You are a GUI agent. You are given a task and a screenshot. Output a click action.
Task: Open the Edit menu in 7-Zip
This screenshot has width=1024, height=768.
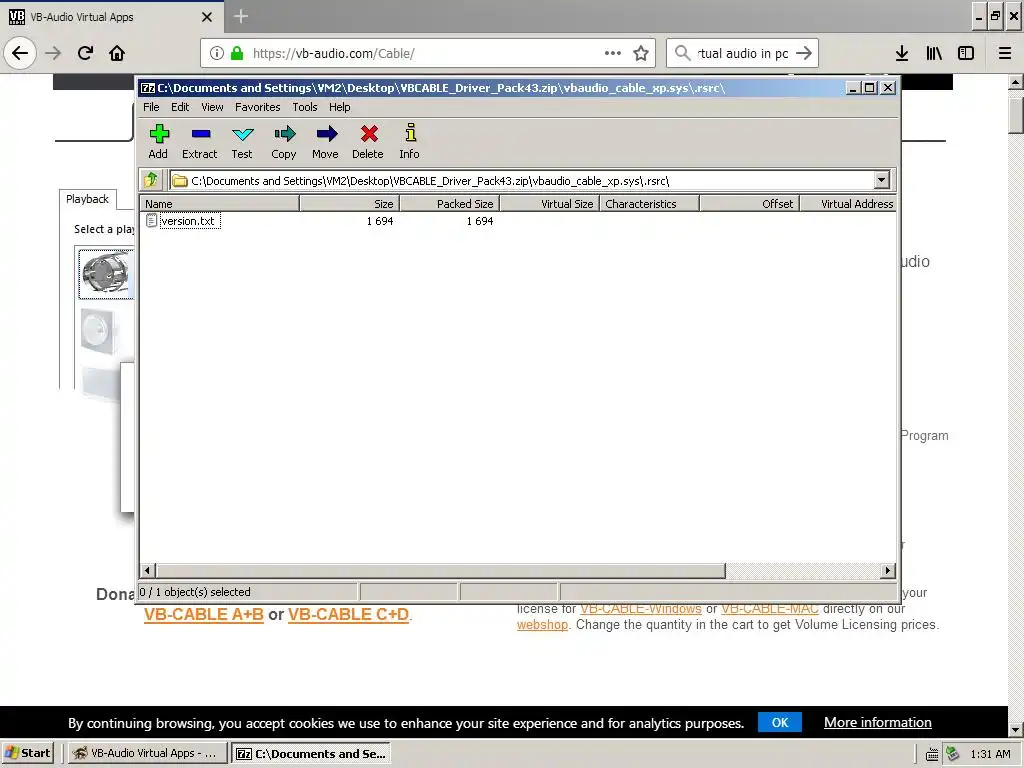point(180,107)
